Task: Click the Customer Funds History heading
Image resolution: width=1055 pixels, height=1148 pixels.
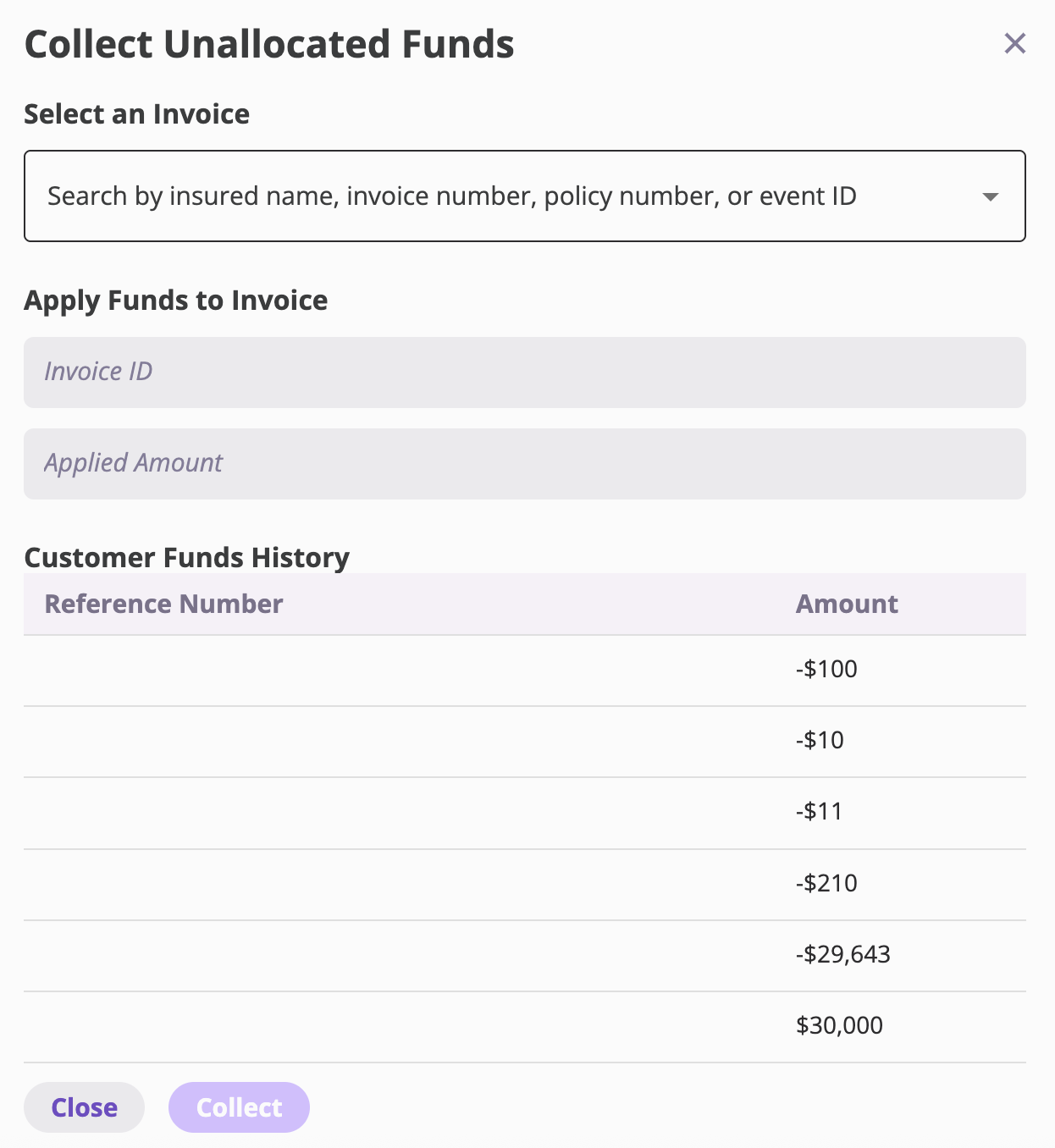Action: click(x=187, y=557)
